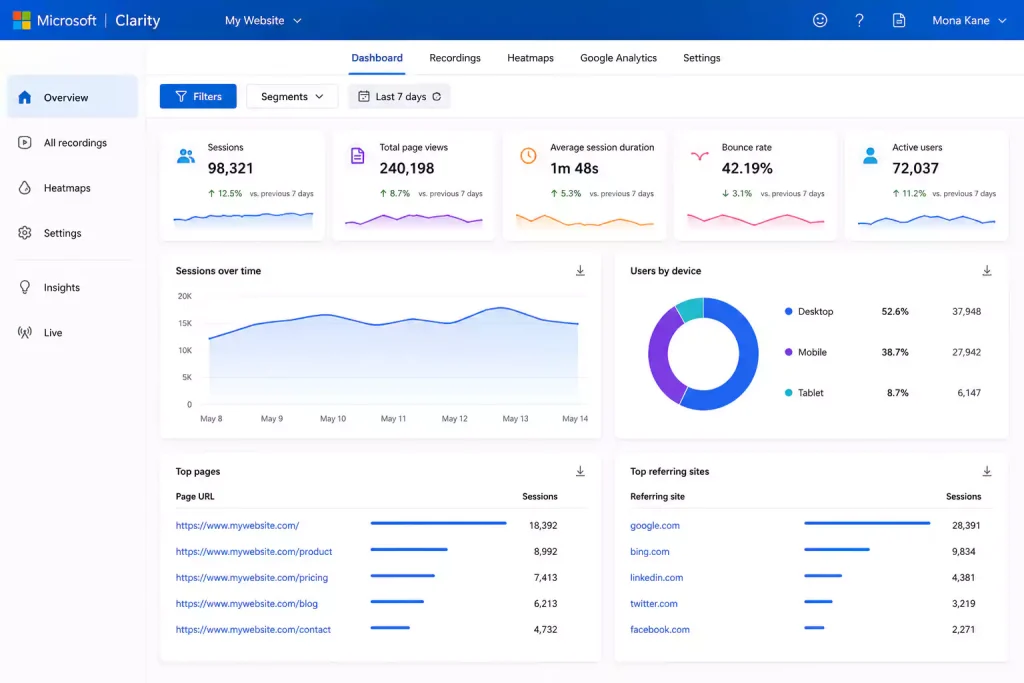Viewport: 1024px width, 683px height.
Task: Click the Live broadcast icon
Action: pos(25,332)
